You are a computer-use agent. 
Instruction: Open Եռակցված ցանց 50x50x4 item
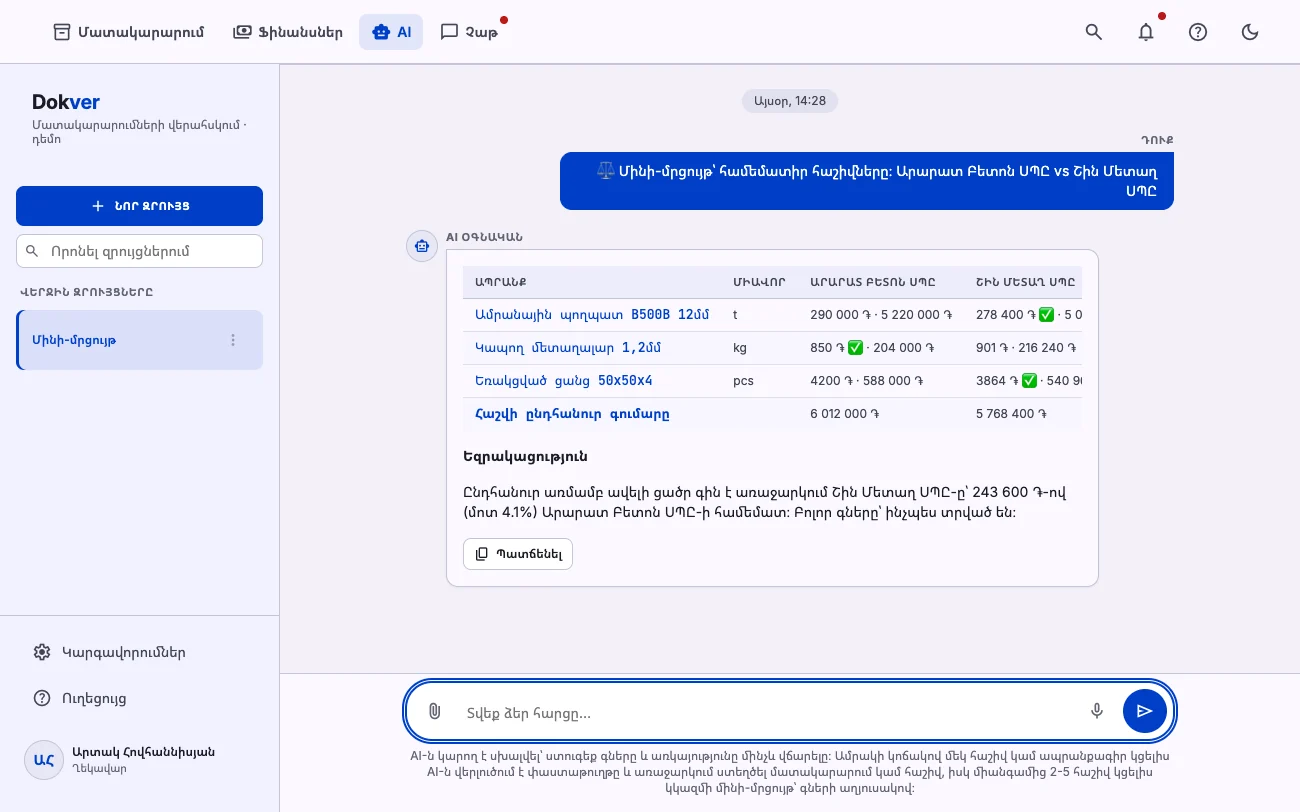coord(564,381)
